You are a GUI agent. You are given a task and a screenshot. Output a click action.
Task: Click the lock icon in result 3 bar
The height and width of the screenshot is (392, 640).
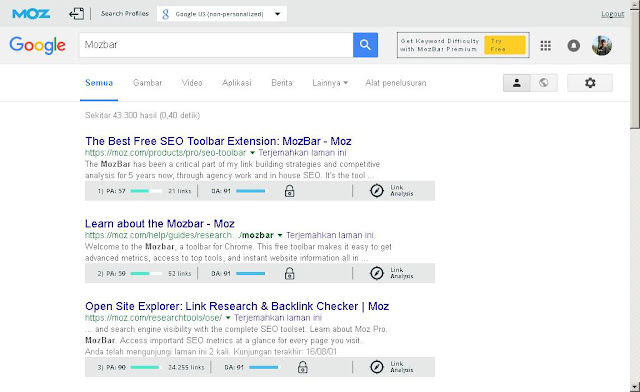[x=302, y=367]
